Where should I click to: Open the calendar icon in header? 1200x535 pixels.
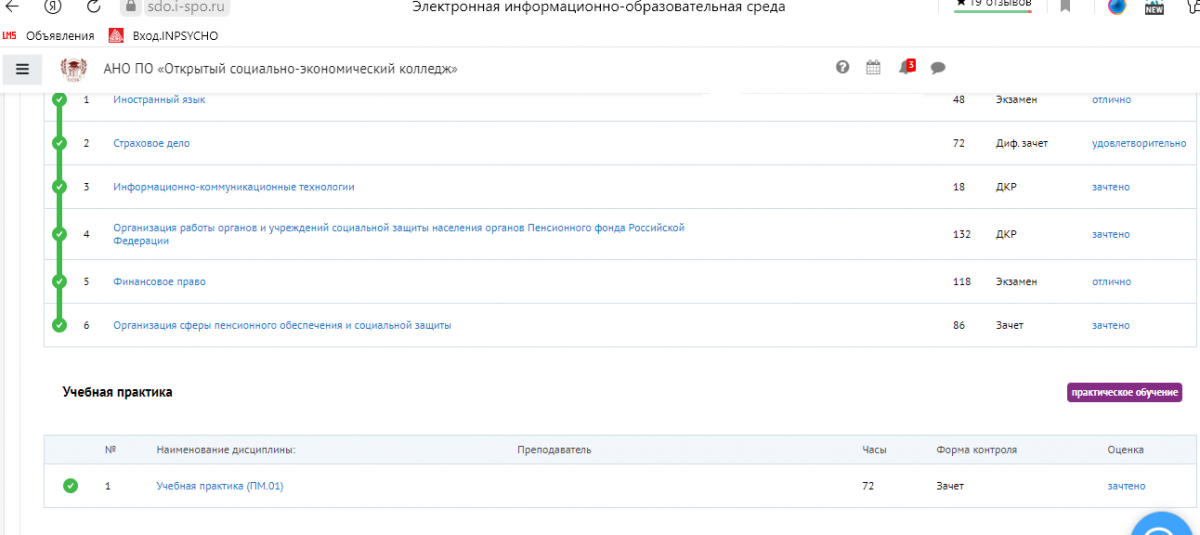pyautogui.click(x=873, y=67)
